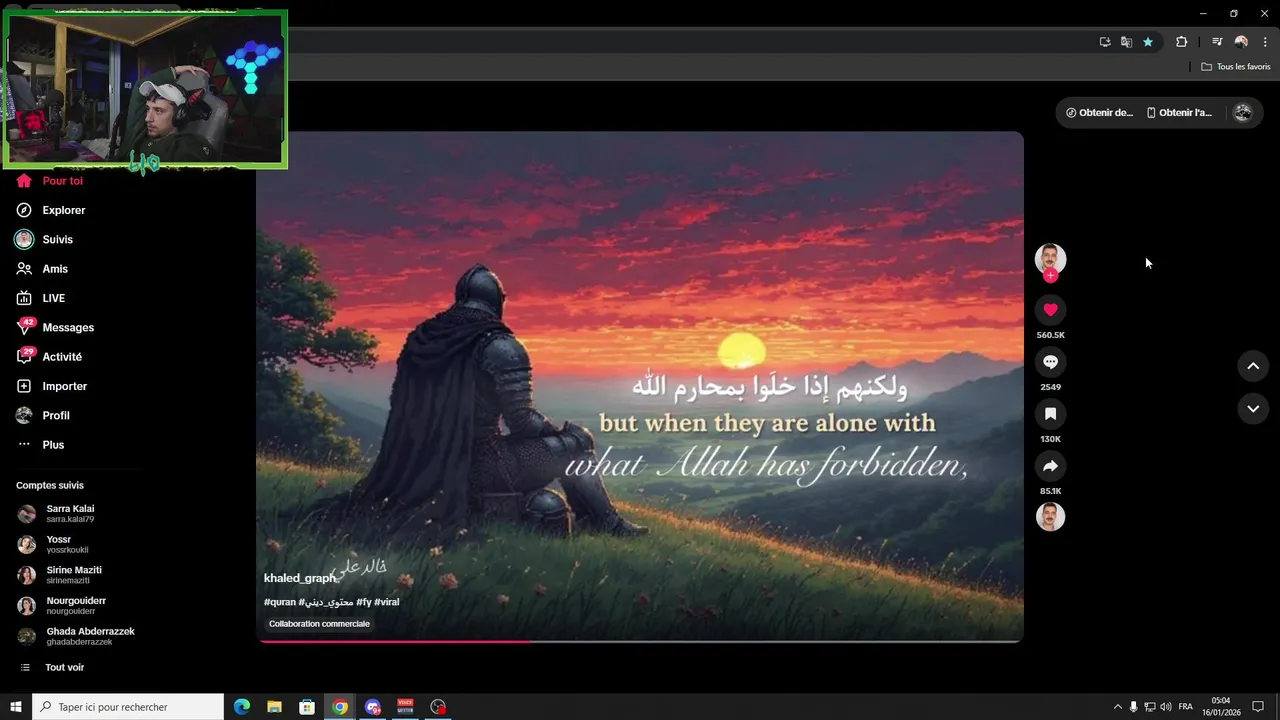Like the video with the heart icon
The image size is (1280, 720).
[1050, 310]
